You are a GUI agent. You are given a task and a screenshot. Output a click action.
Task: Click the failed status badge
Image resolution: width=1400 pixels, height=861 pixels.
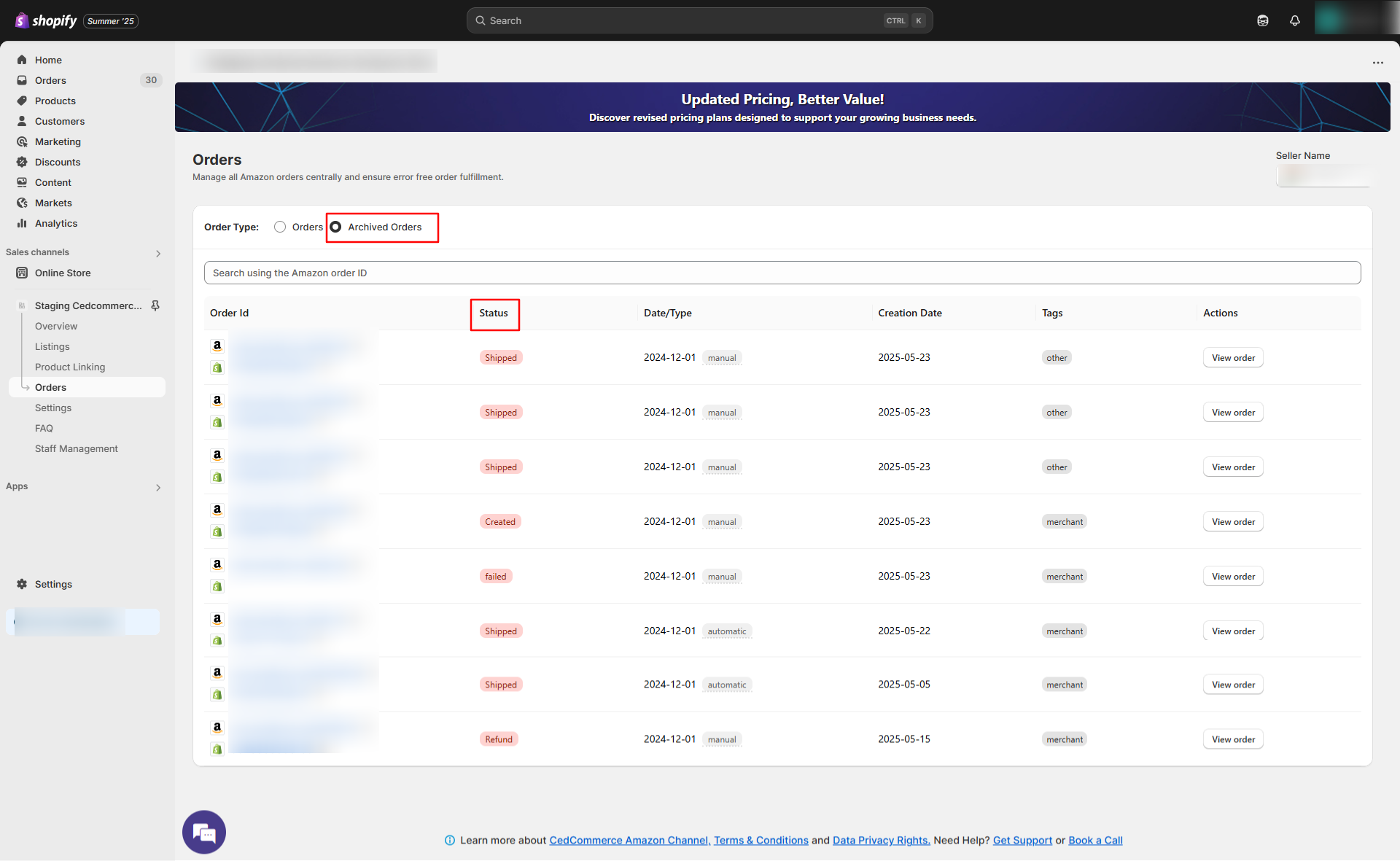496,576
